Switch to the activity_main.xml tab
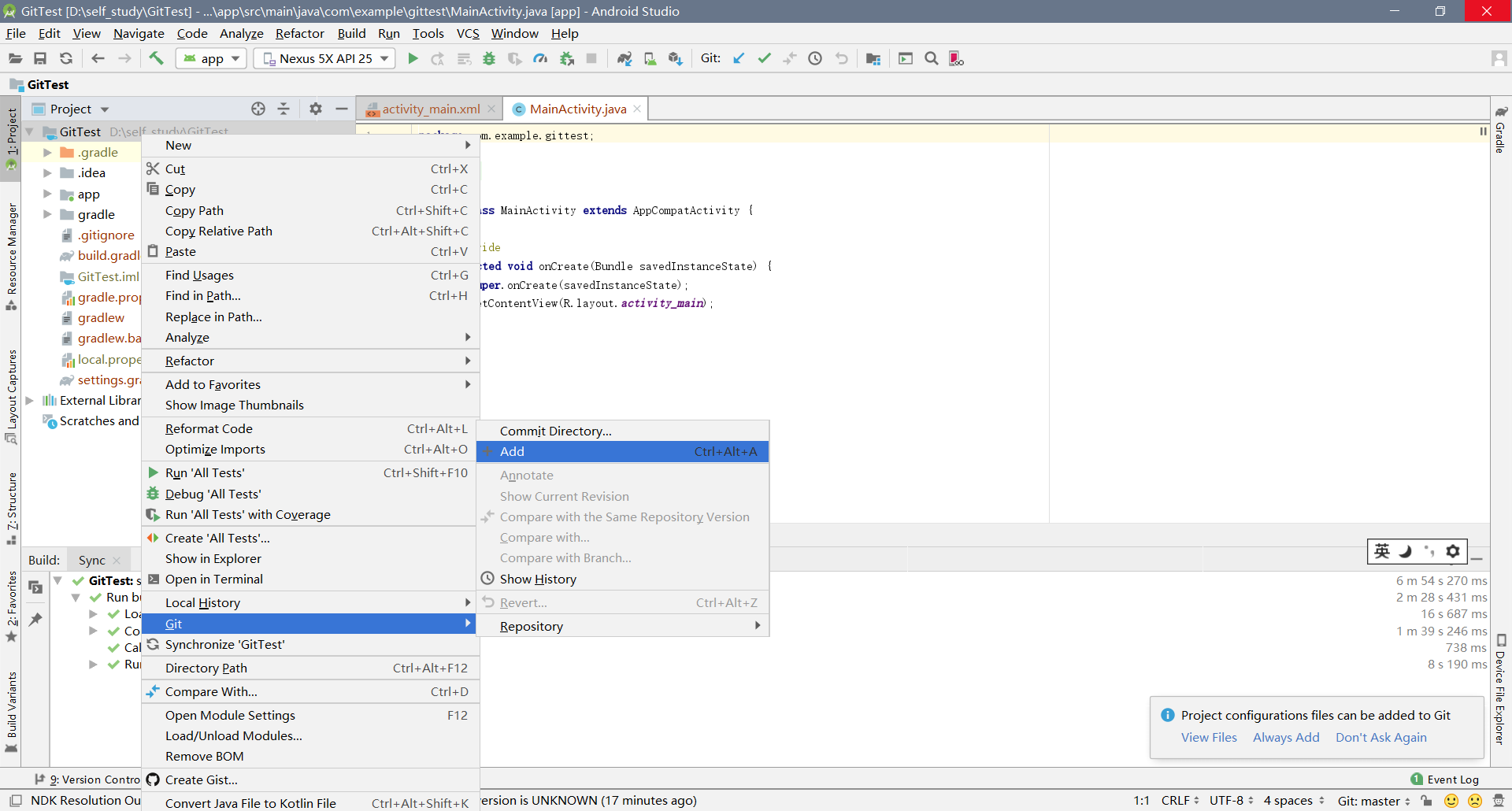This screenshot has width=1512, height=811. [430, 109]
